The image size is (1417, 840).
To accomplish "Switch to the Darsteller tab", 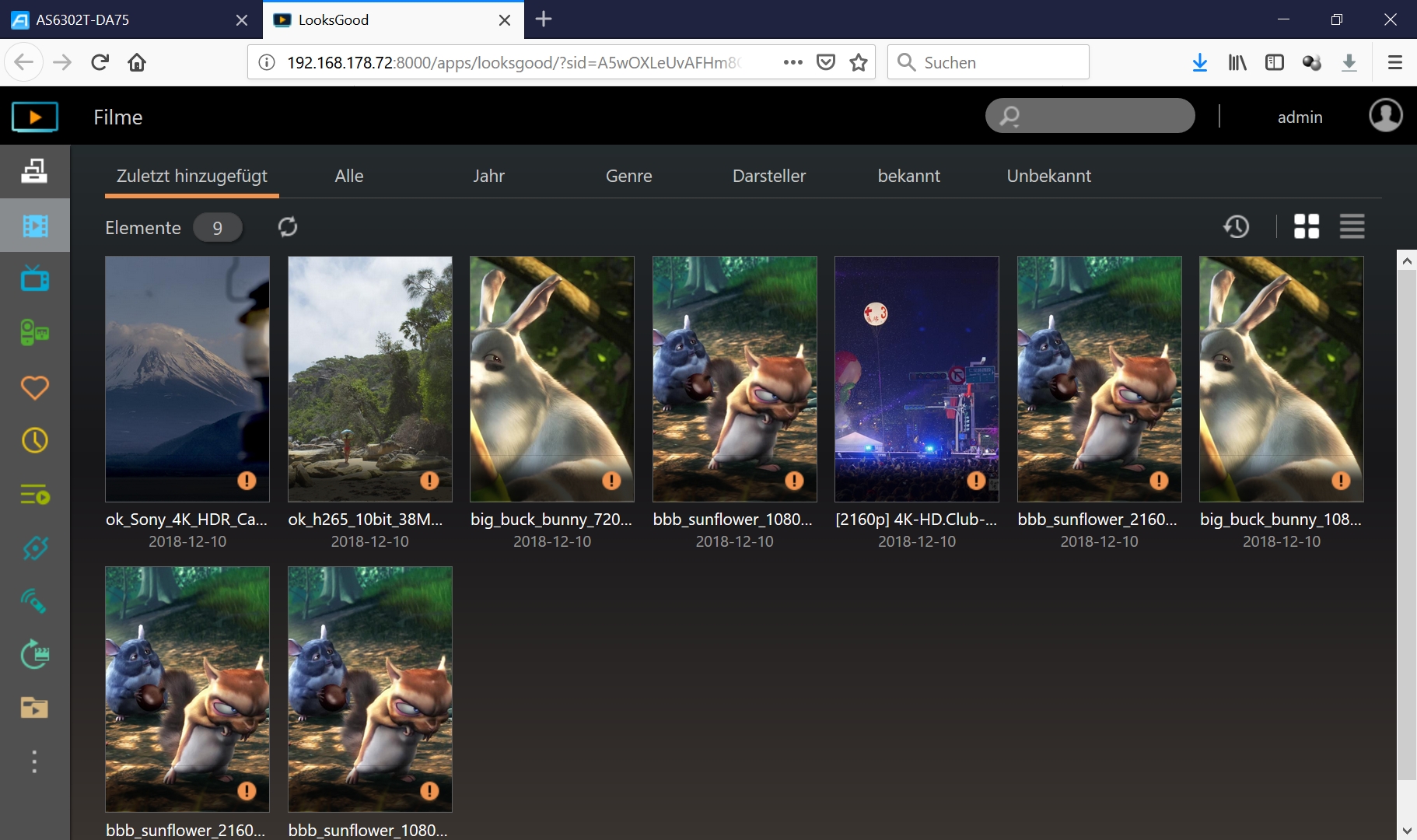I will tap(768, 176).
